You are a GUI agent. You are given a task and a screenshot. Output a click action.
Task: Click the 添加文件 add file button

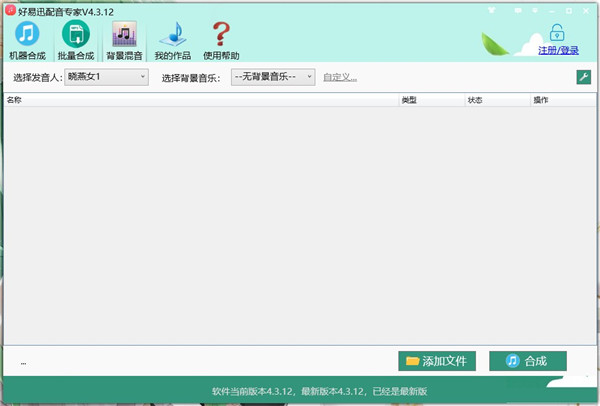436,361
